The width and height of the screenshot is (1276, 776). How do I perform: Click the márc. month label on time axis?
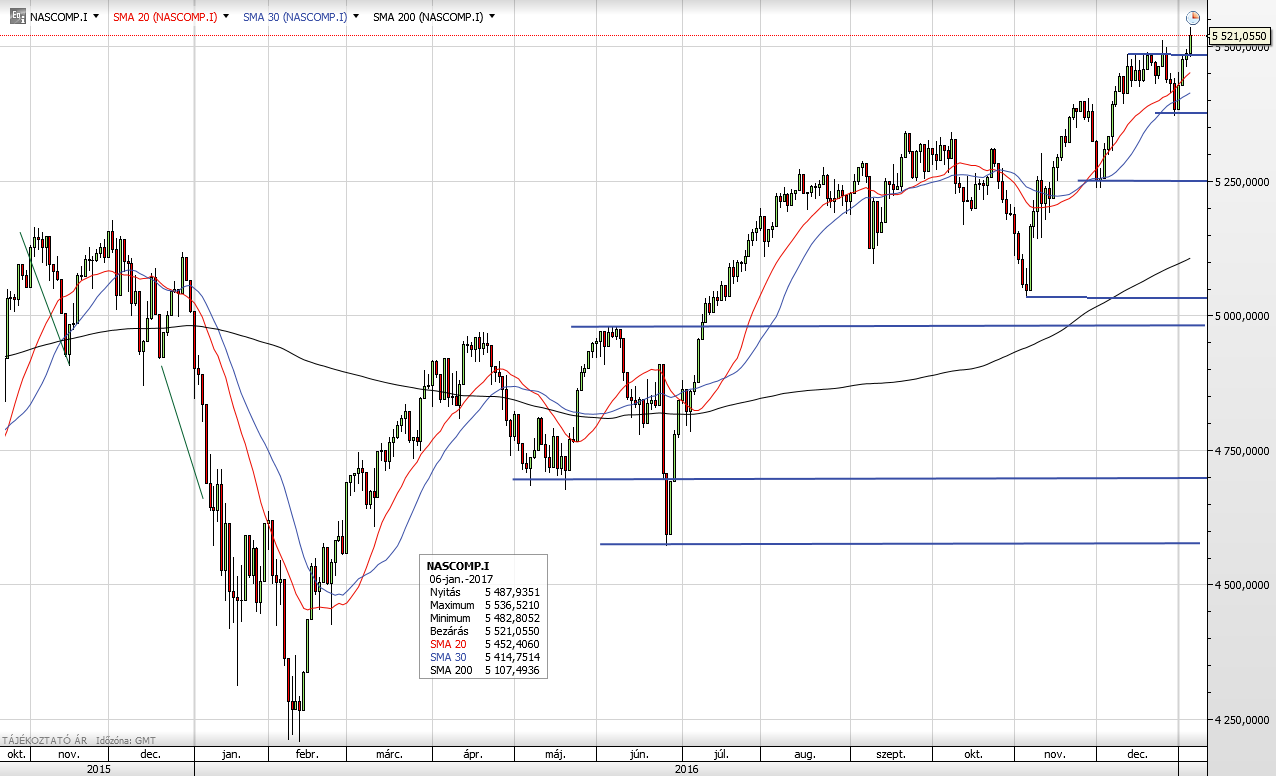pyautogui.click(x=390, y=754)
